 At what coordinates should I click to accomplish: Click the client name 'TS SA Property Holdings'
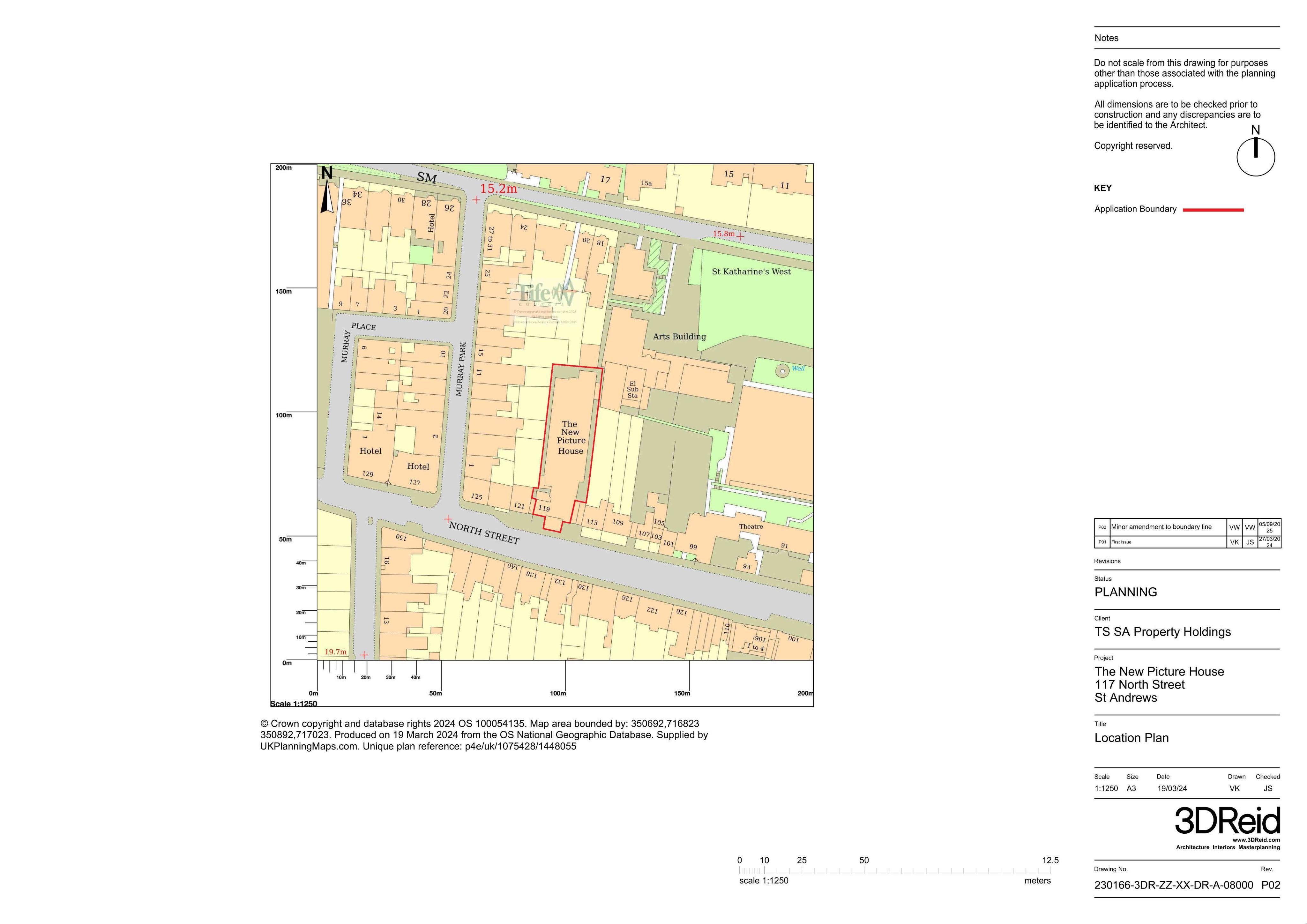[1162, 632]
